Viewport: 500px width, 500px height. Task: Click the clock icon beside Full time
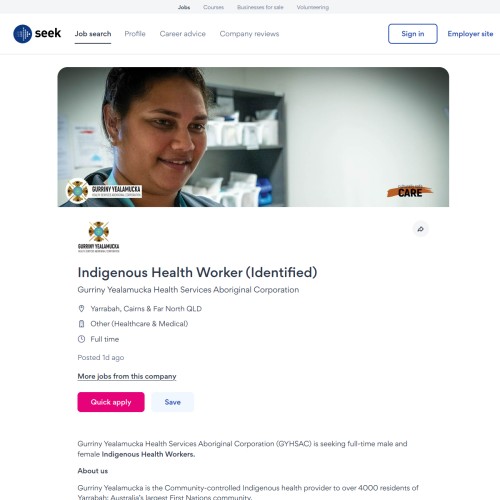81,339
